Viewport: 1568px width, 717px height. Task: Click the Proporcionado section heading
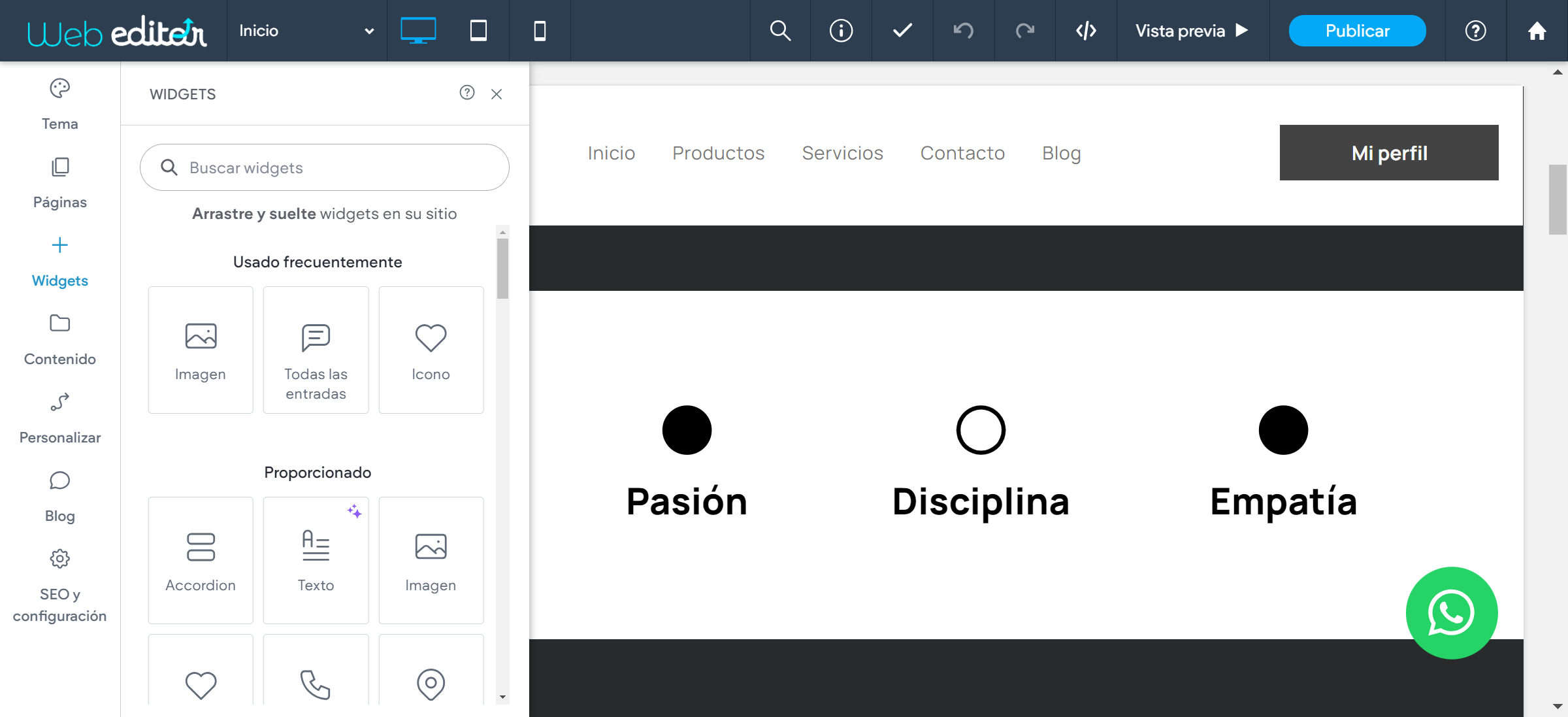[318, 473]
